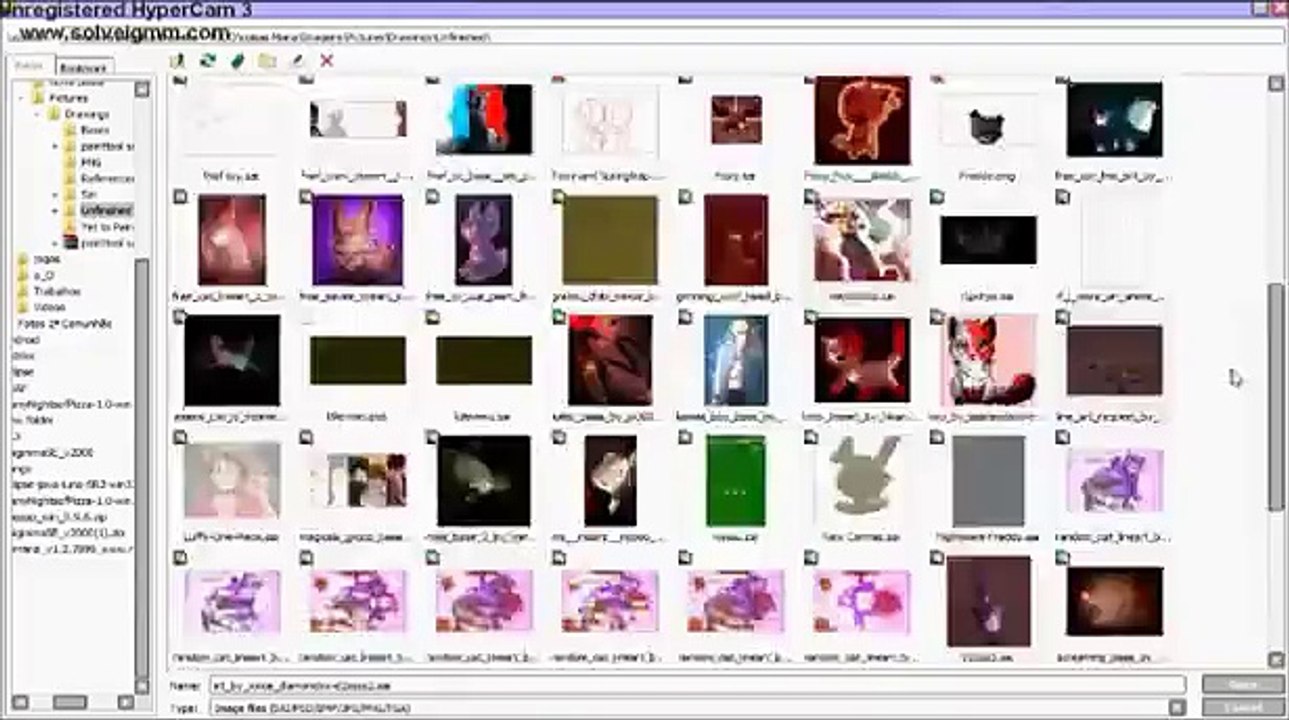The height and width of the screenshot is (720, 1289).
Task: Select the Pictures folder in the tree
Action: 68,98
